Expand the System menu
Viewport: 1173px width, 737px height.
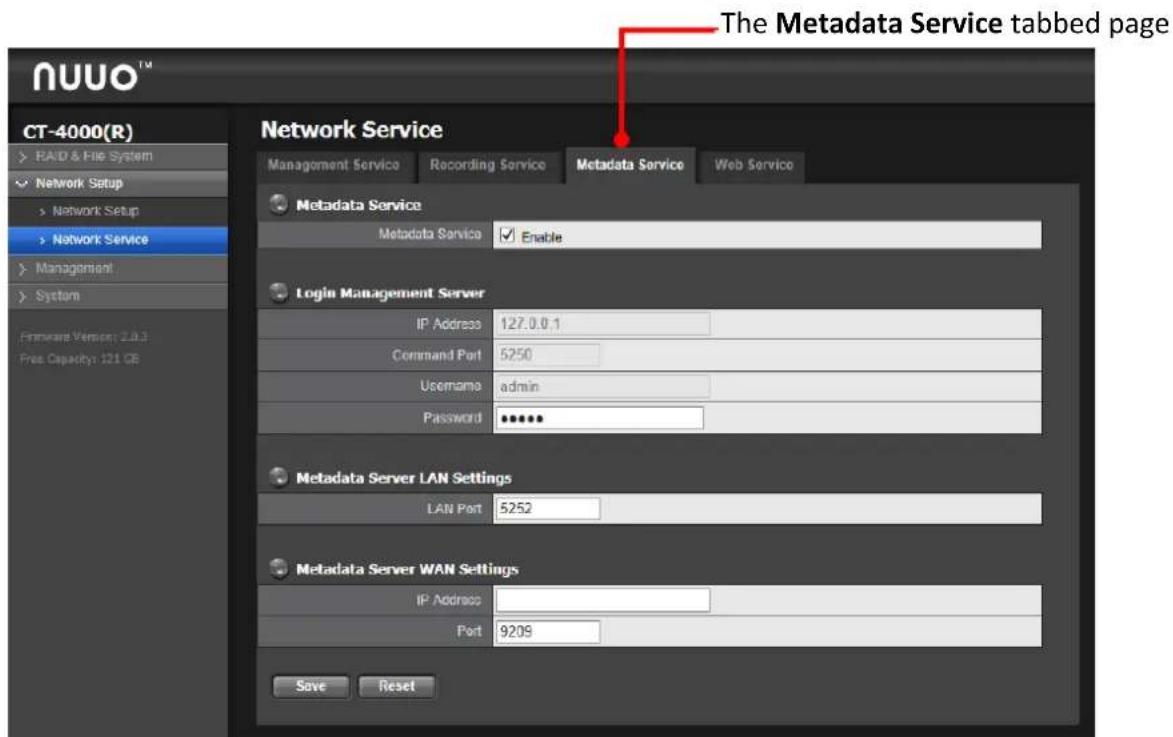click(x=118, y=296)
